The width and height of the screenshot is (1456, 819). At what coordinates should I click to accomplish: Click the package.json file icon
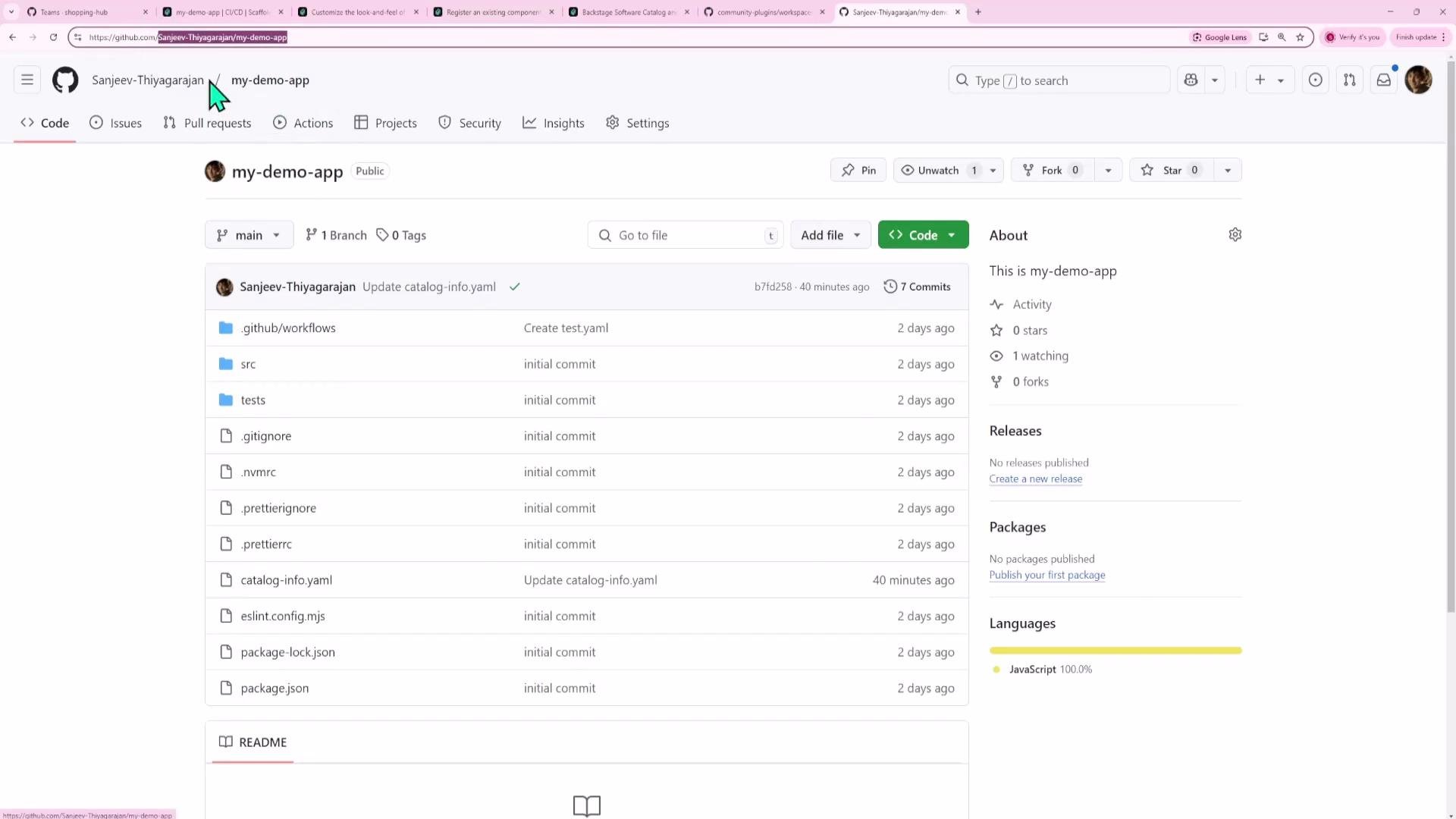[x=225, y=688]
